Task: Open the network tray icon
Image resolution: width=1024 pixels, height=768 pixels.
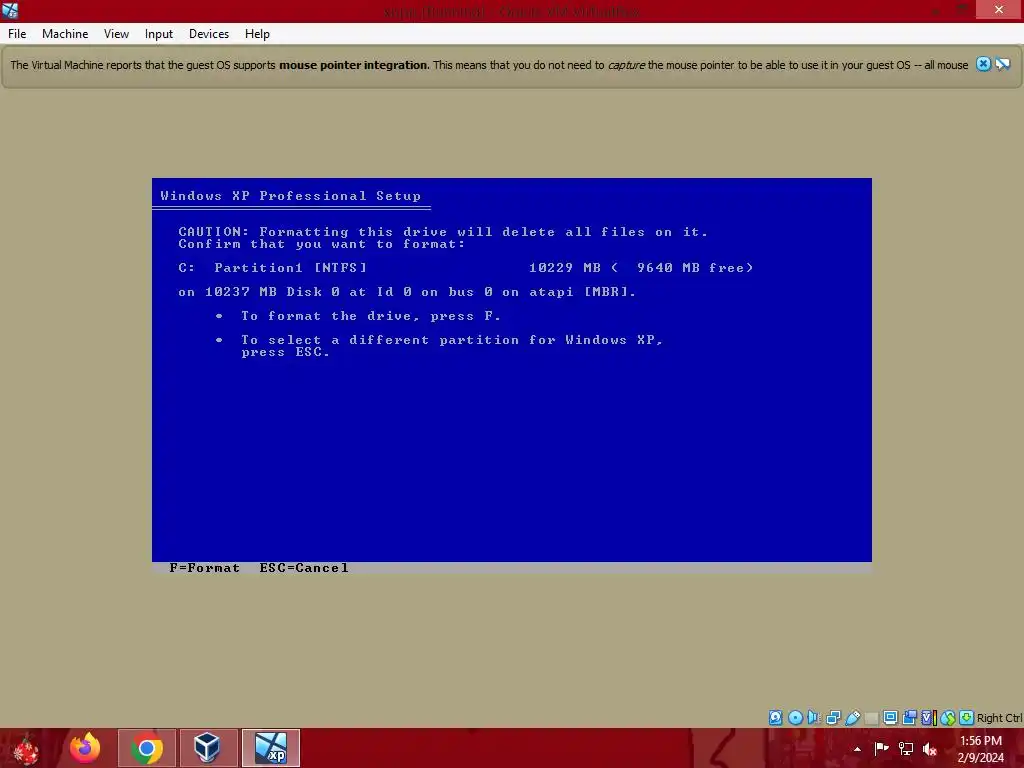Action: coord(906,749)
